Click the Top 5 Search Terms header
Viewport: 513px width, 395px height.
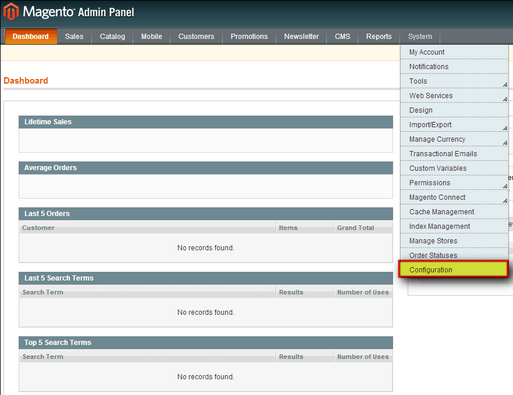(206, 343)
